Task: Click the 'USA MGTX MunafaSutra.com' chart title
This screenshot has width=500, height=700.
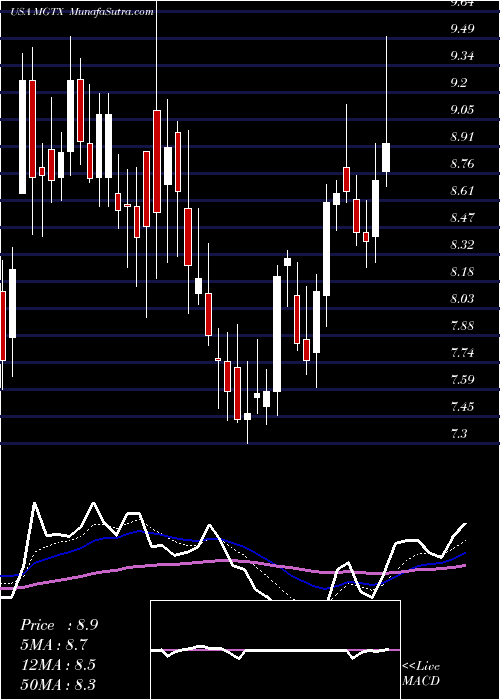Action: [x=82, y=12]
